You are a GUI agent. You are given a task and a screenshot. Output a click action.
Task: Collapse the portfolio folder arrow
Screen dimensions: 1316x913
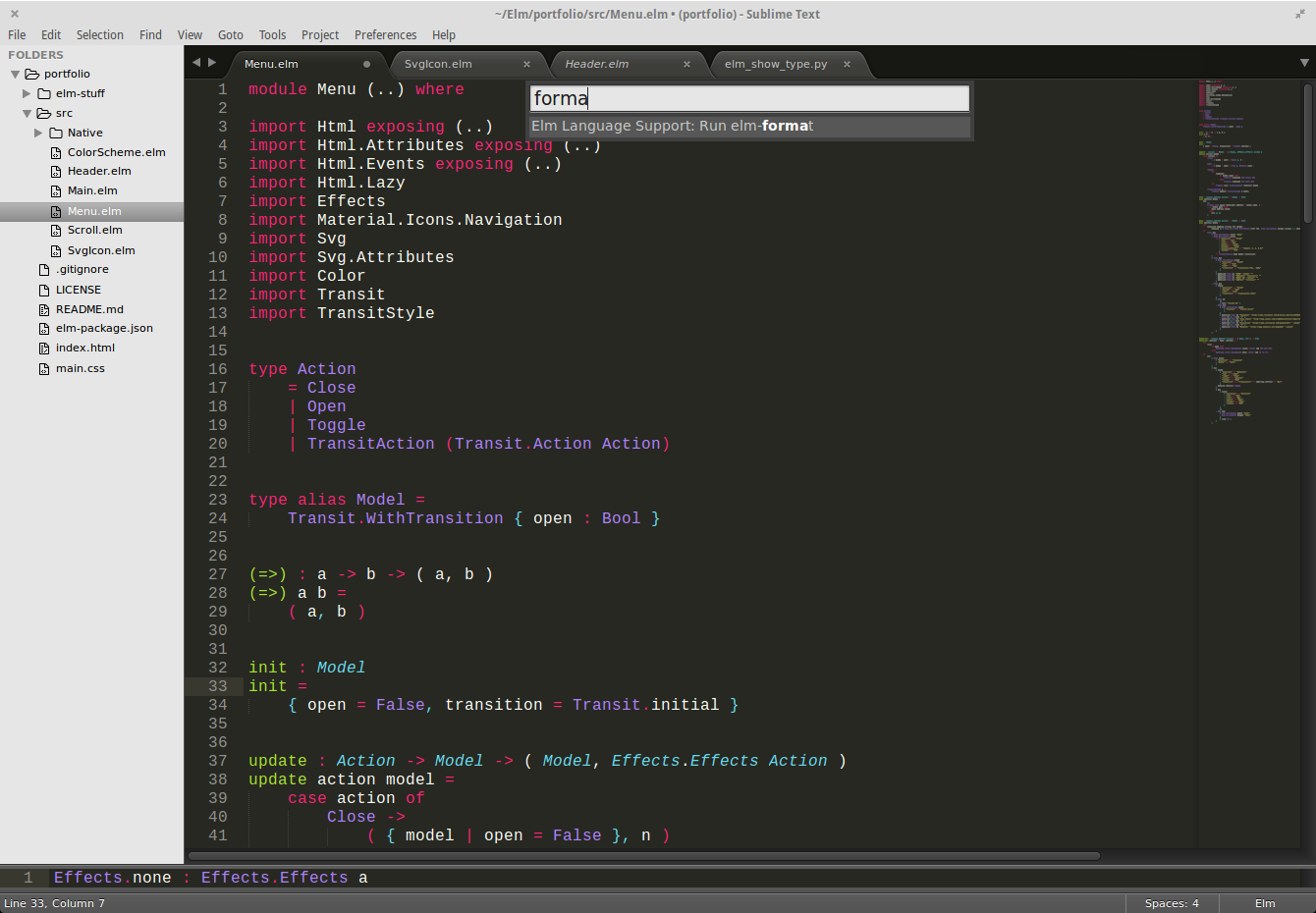click(x=16, y=74)
